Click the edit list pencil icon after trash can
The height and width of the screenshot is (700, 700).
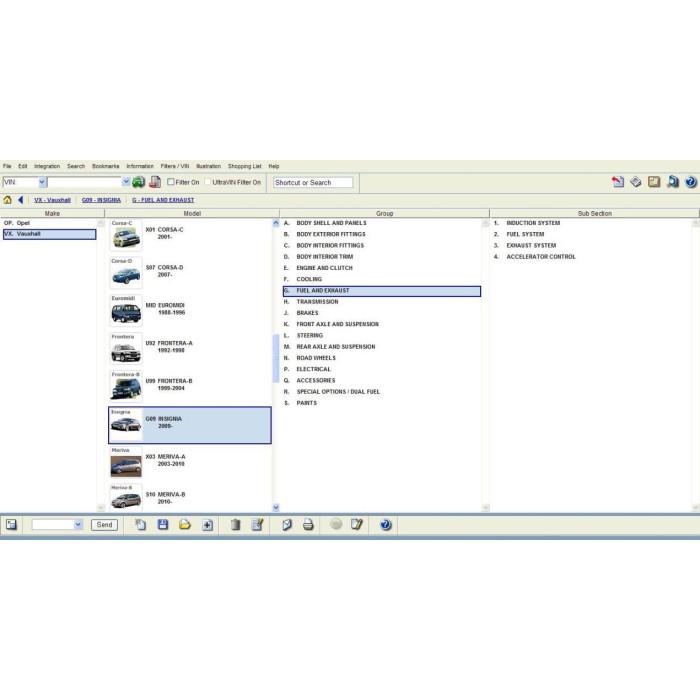tap(258, 525)
